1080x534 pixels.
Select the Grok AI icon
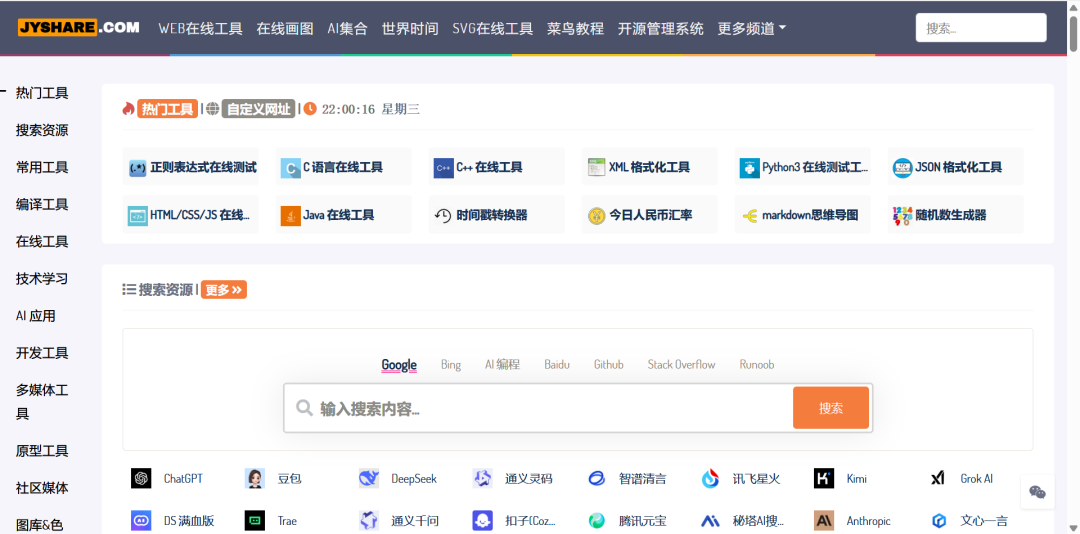938,479
